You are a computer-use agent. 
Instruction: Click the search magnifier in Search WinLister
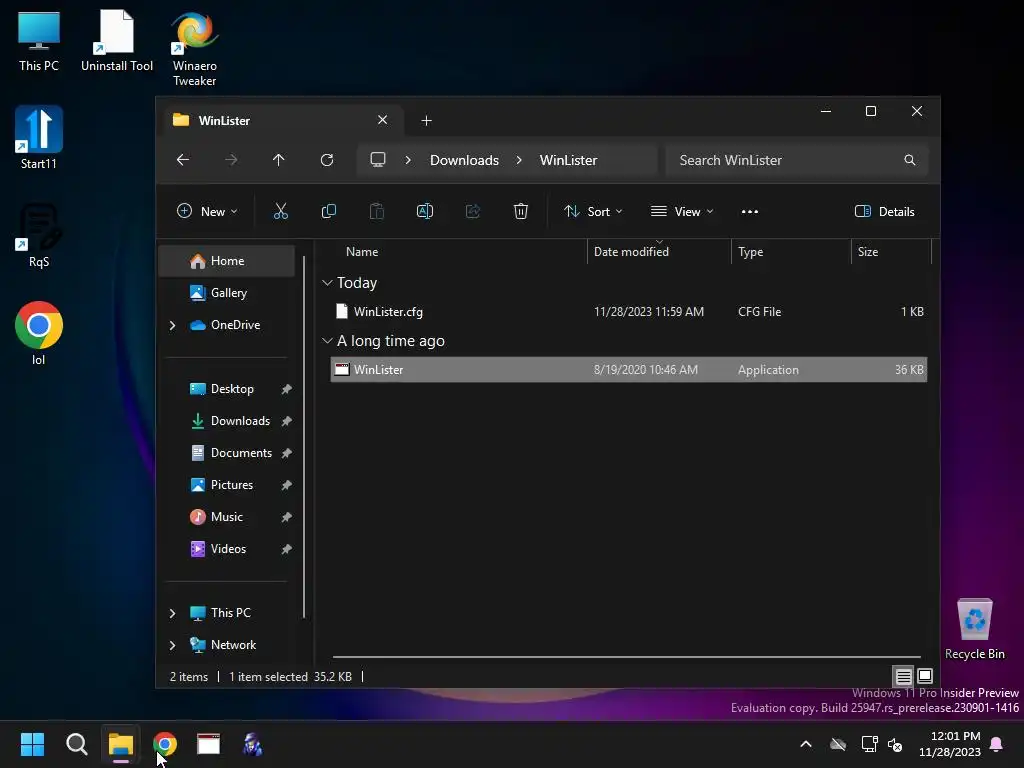pos(910,160)
